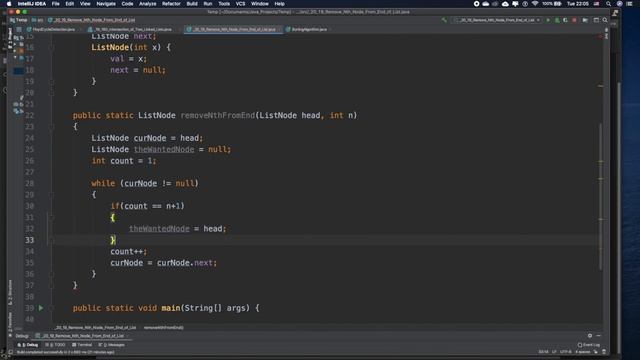Open the Window menu
The image size is (640, 360).
click(x=260, y=4)
